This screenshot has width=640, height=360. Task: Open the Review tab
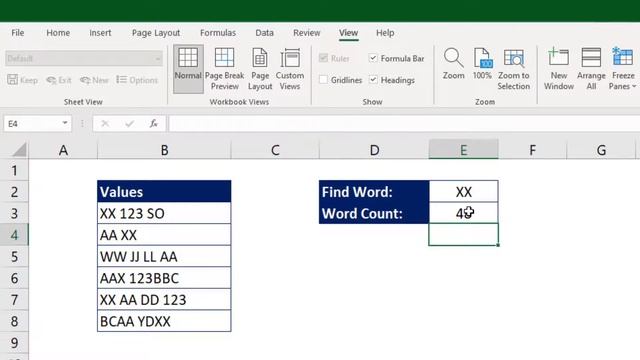(307, 33)
